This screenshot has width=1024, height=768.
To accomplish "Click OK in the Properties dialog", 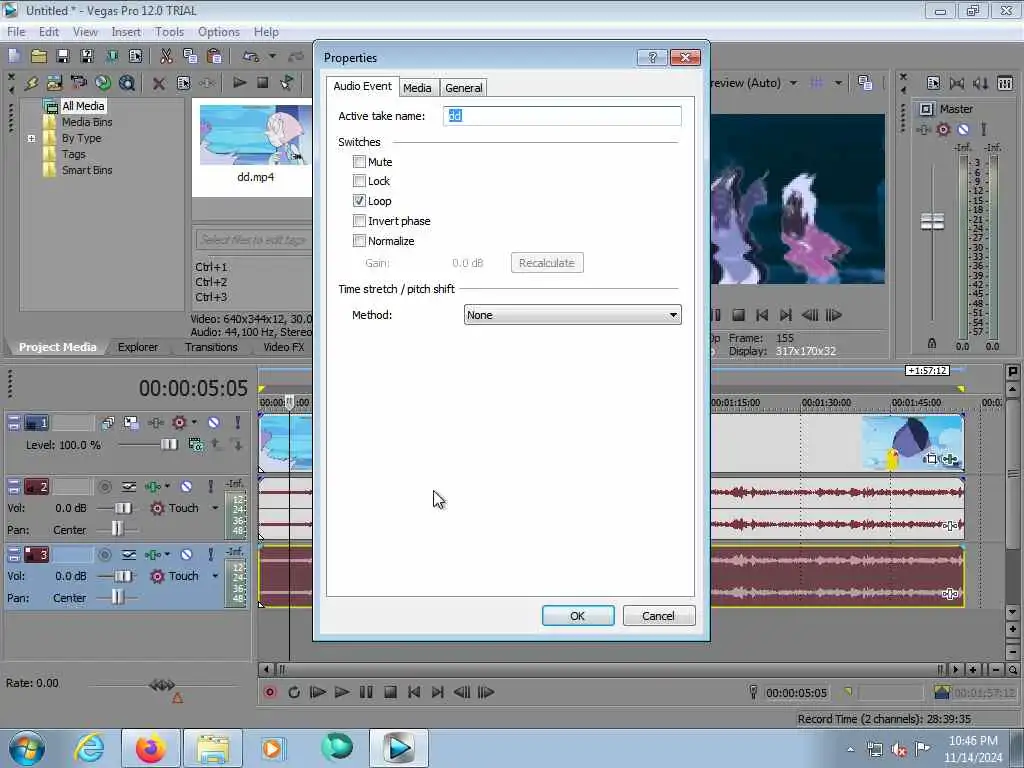I will click(578, 616).
